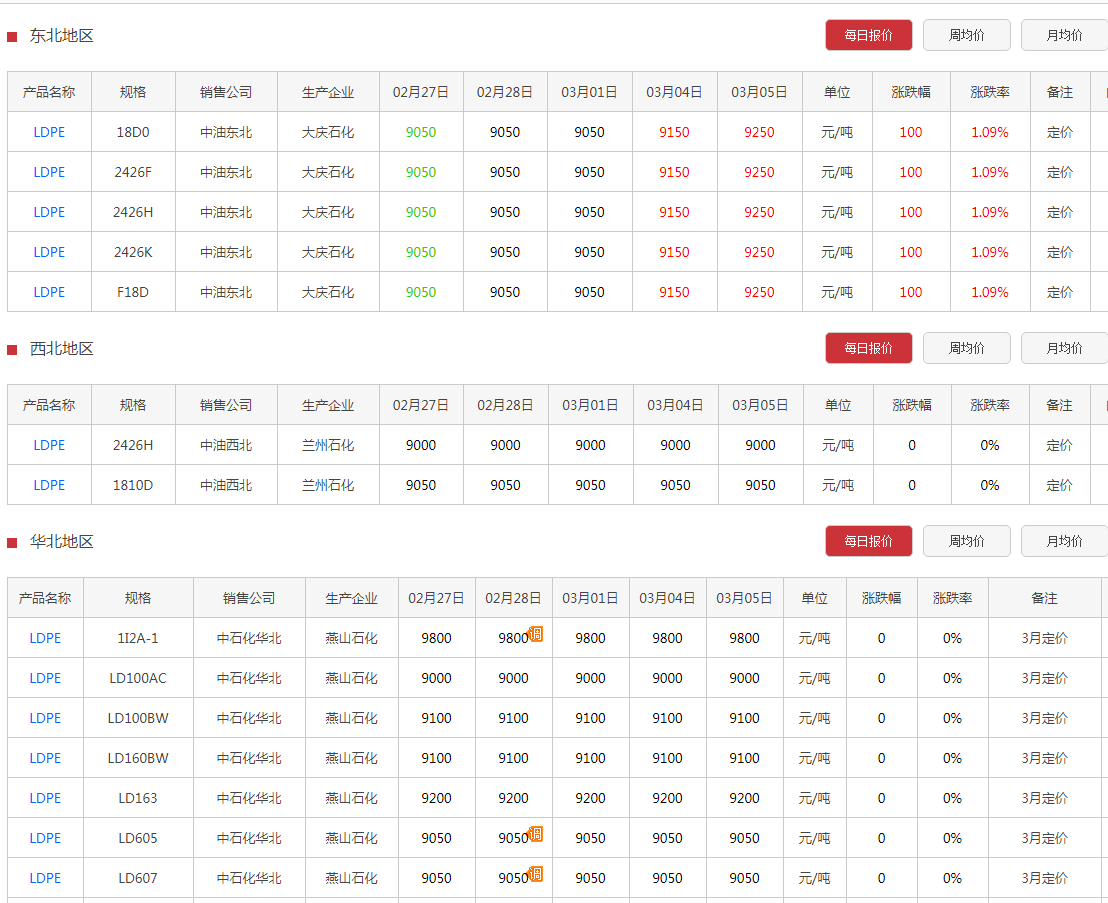Open LDPE link in 兰州石化 2426H row

coord(49,445)
